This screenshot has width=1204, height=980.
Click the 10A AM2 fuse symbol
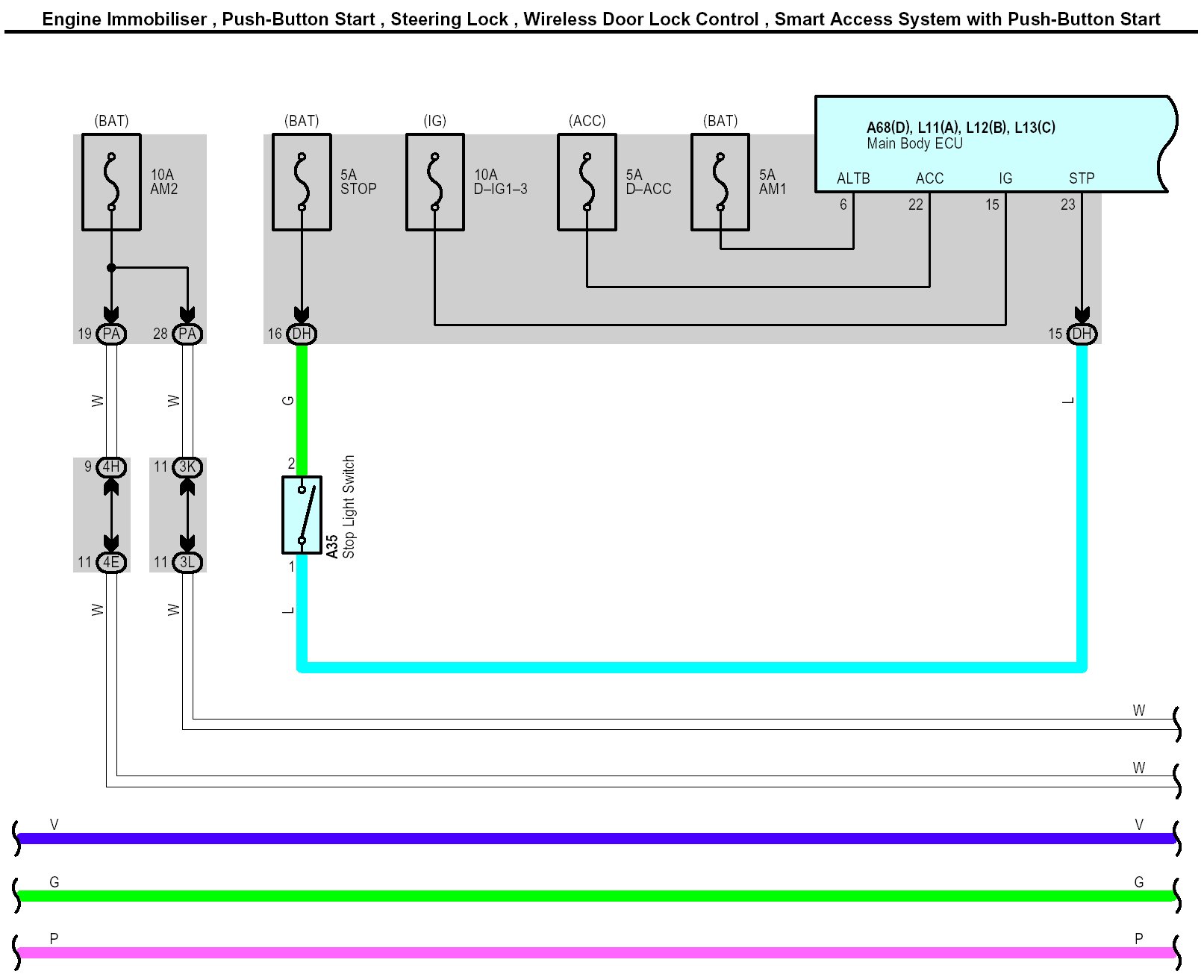111,182
